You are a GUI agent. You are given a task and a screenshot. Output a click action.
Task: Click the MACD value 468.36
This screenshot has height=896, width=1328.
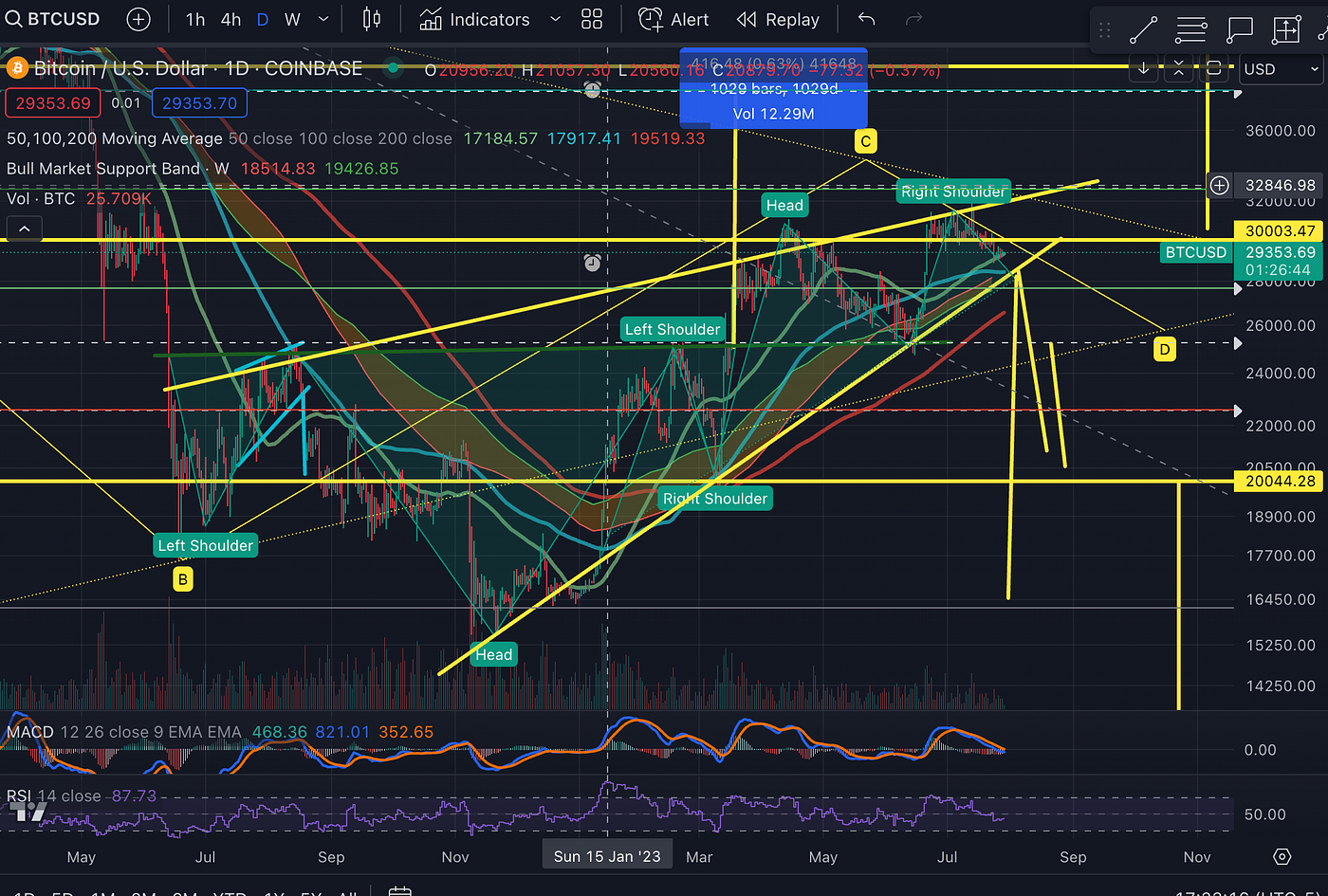tap(279, 732)
